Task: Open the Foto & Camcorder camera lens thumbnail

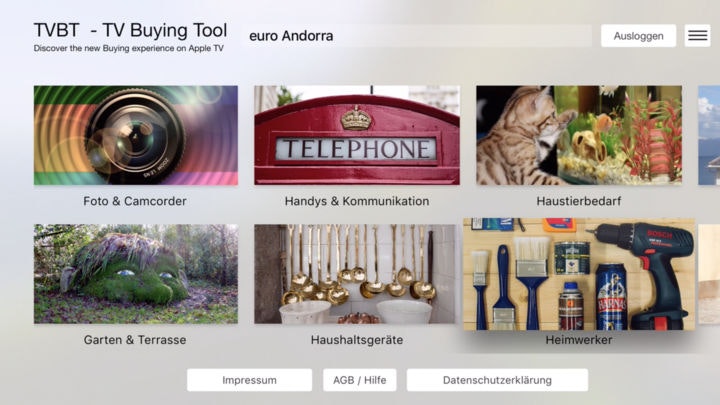Action: tap(136, 135)
